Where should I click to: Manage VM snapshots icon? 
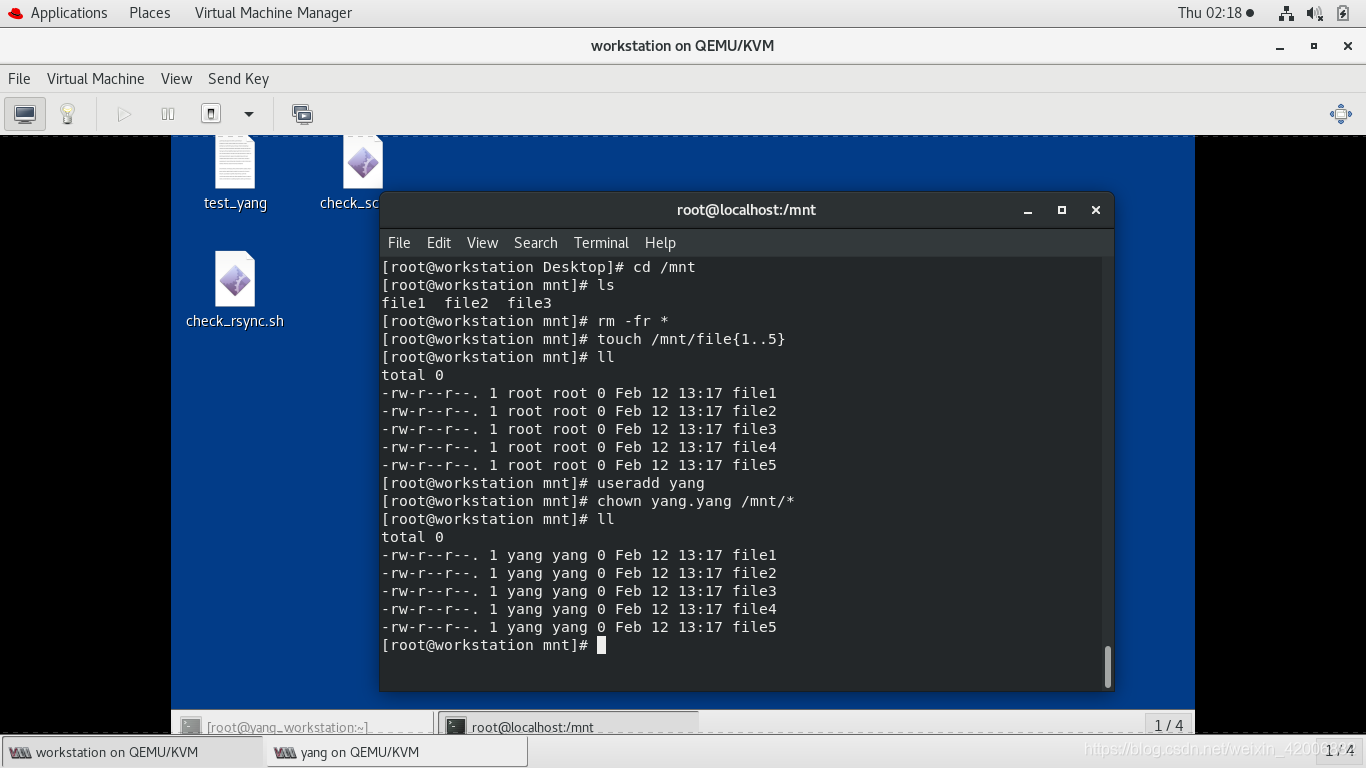point(302,114)
